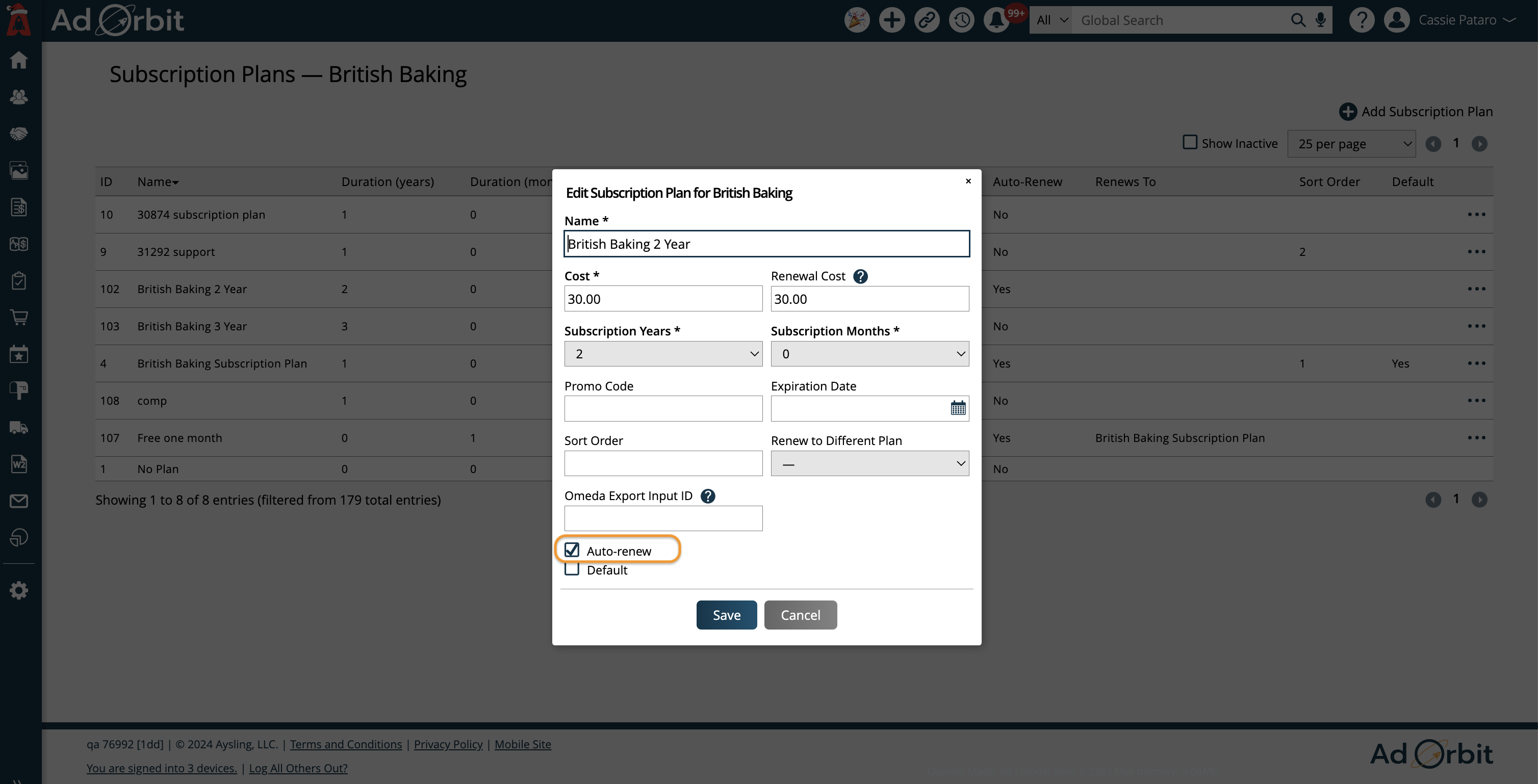Click the Promo Code input field

(x=663, y=409)
